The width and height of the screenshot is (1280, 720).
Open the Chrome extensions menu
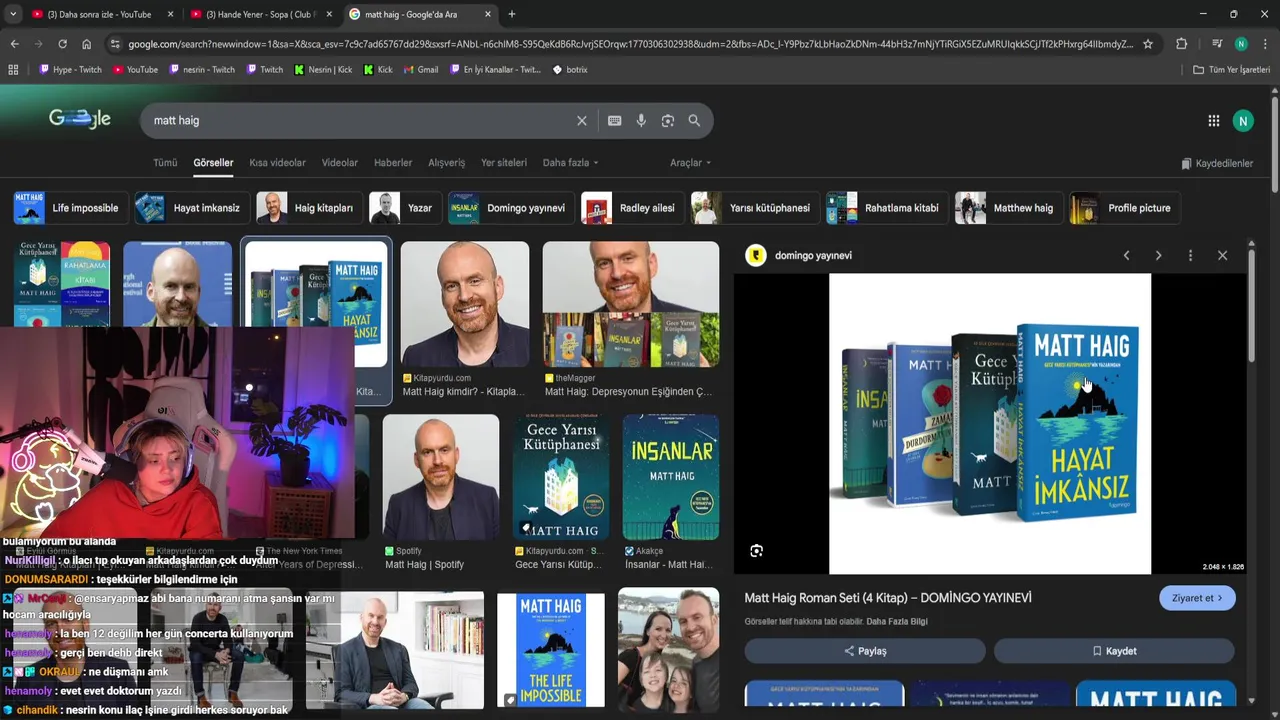[x=1181, y=44]
